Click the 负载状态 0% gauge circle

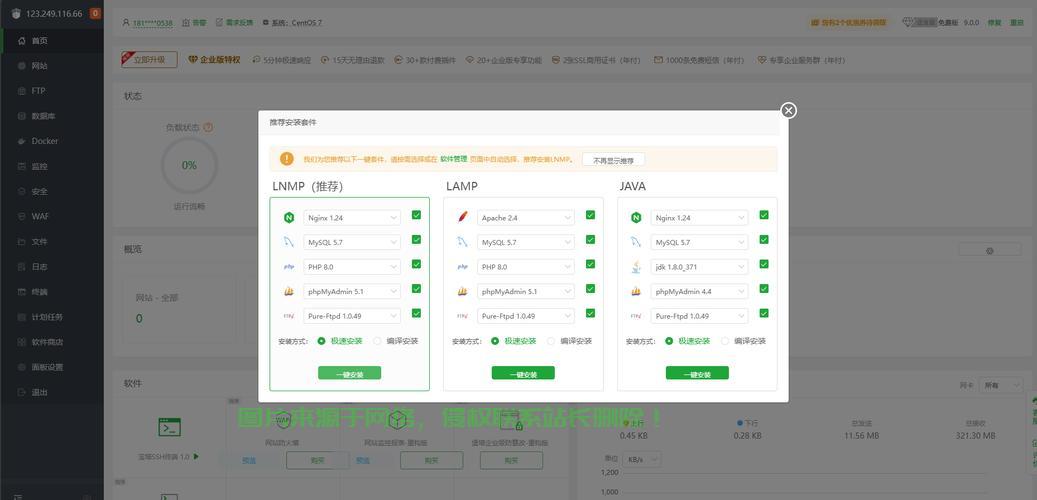pyautogui.click(x=189, y=165)
